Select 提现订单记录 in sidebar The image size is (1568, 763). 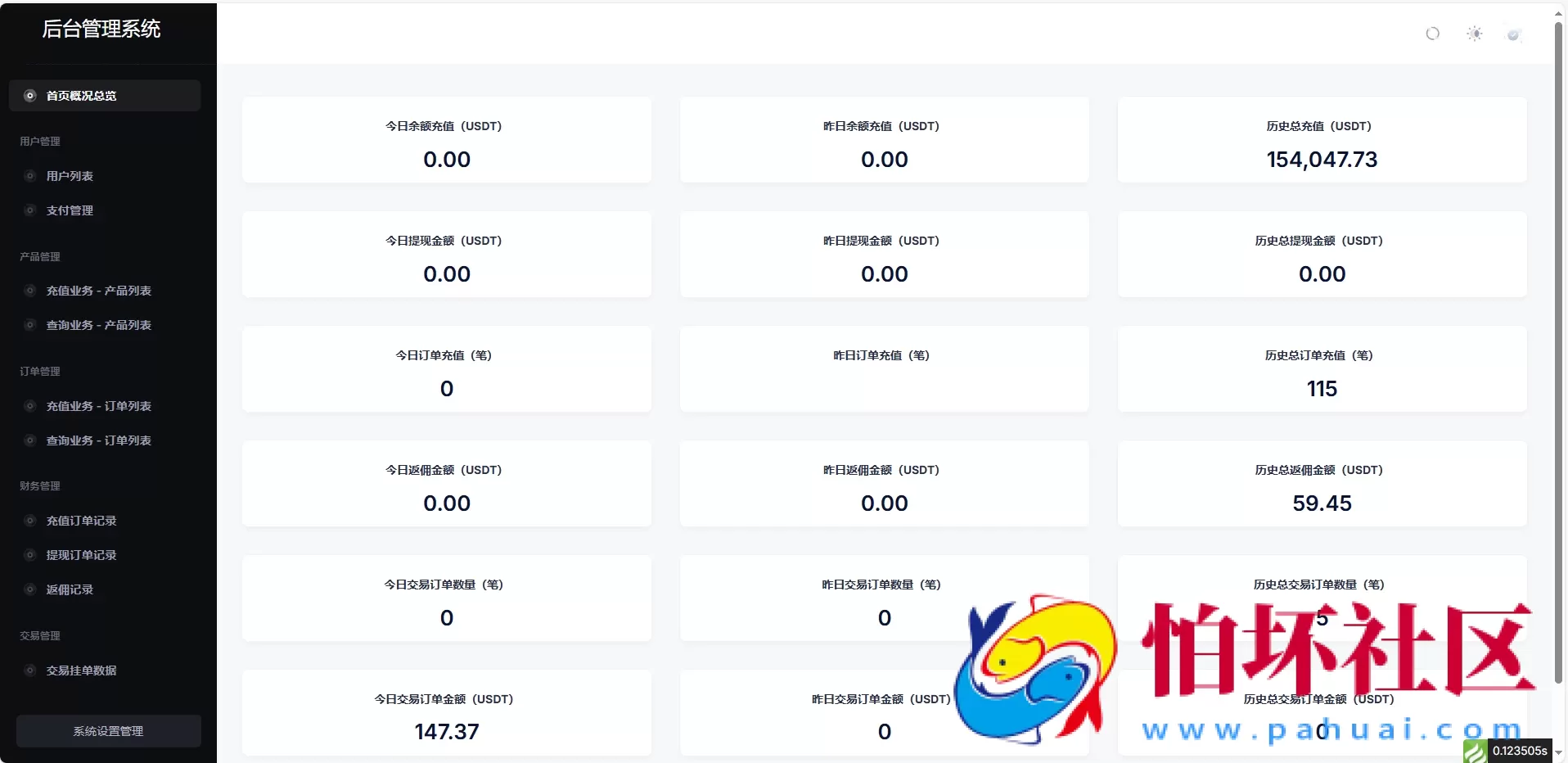[81, 555]
